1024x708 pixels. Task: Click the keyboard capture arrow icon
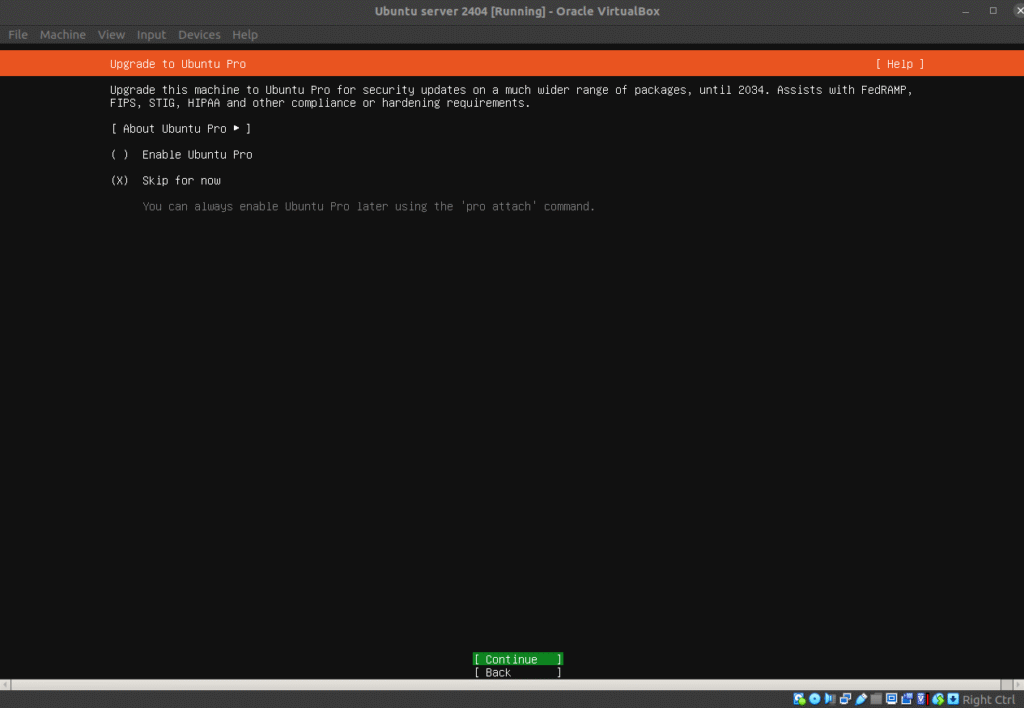tap(953, 699)
